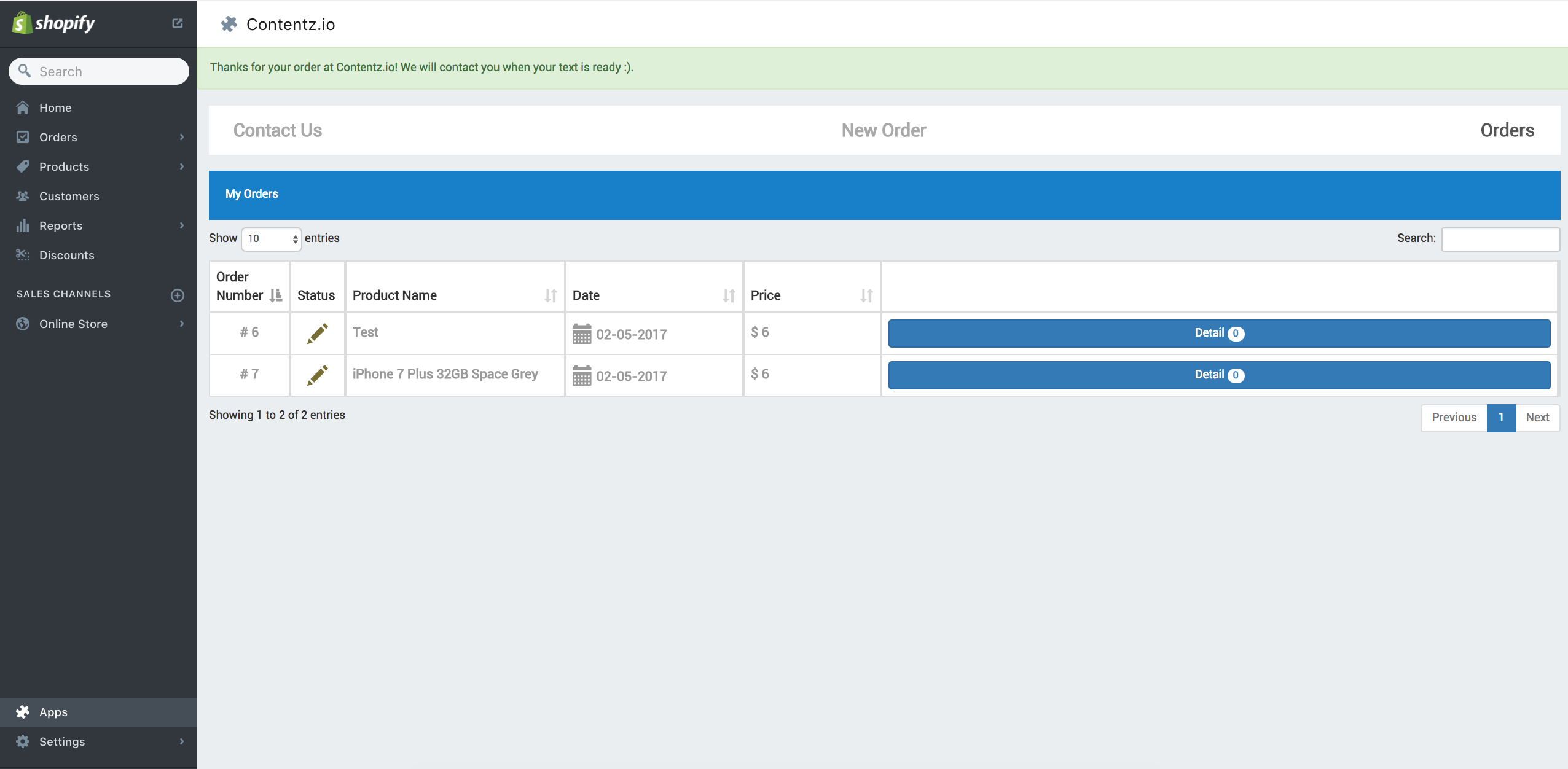This screenshot has width=1568, height=769.
Task: Go to Next page of orders
Action: [x=1537, y=418]
